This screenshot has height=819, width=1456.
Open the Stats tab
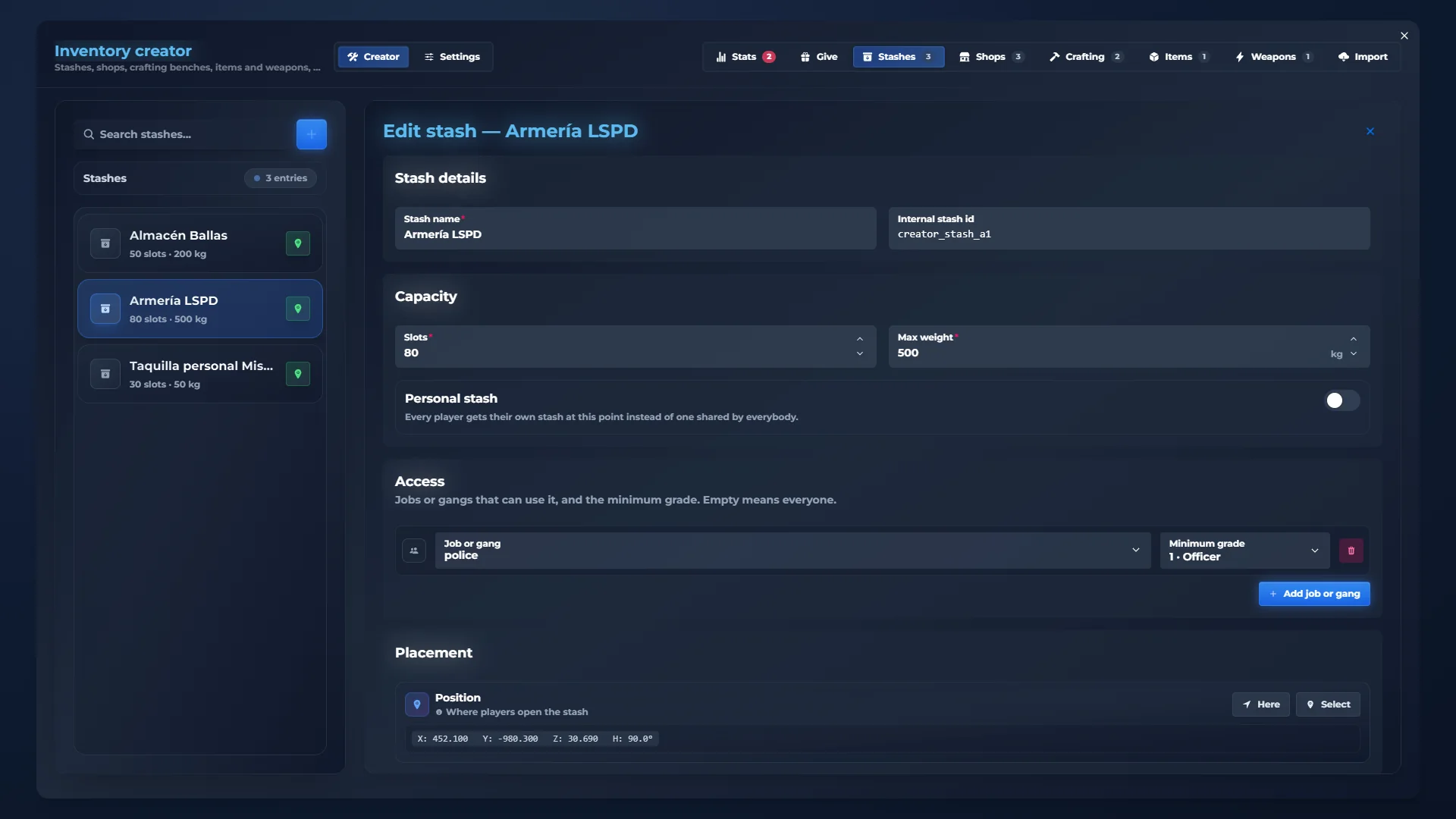coord(745,57)
